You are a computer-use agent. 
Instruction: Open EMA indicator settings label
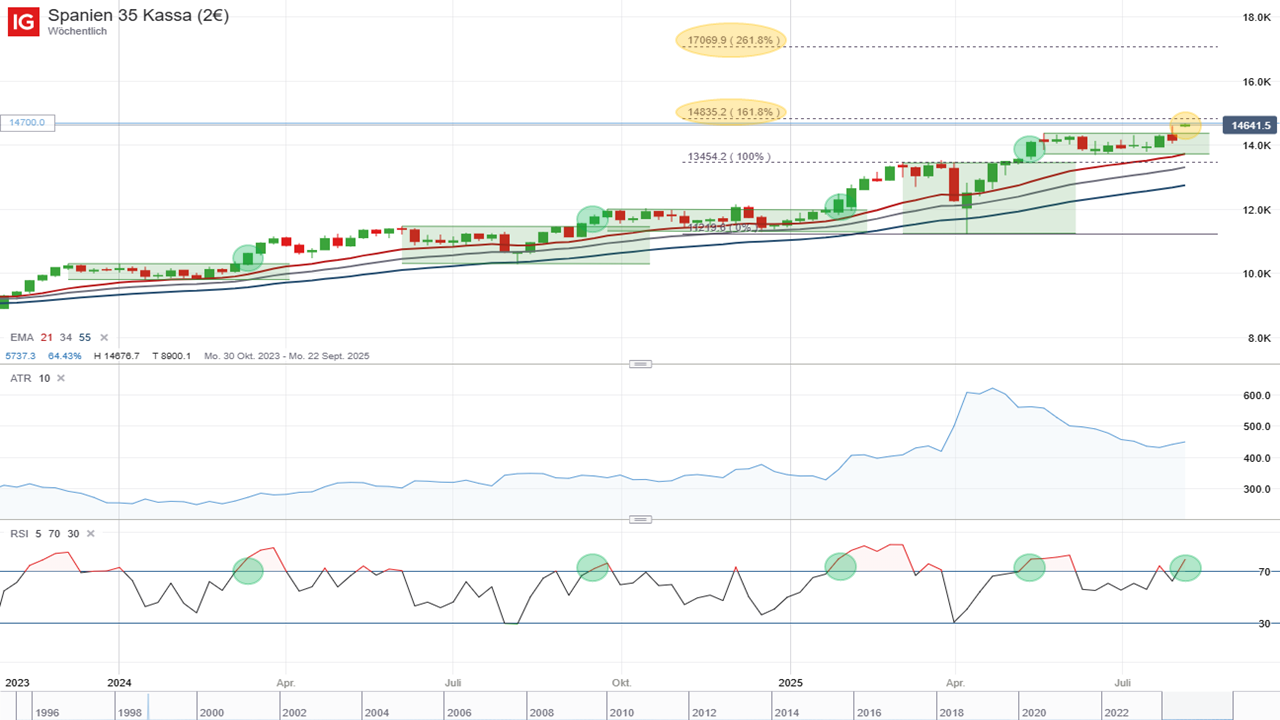[21, 338]
